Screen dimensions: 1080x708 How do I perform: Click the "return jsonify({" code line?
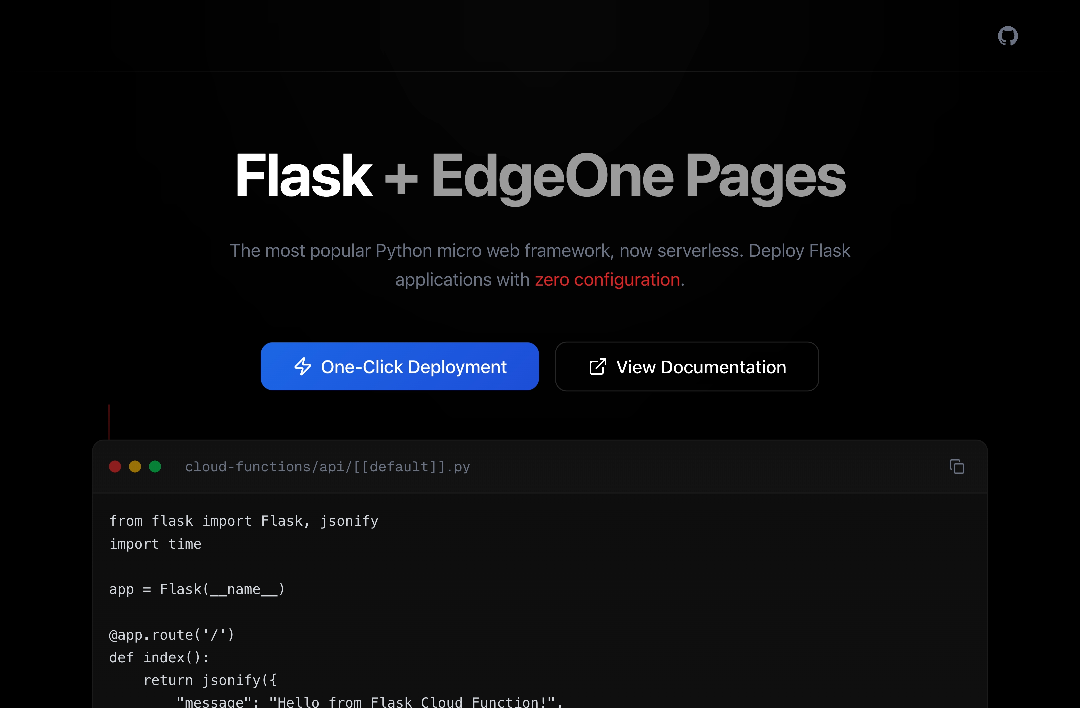pos(203,680)
